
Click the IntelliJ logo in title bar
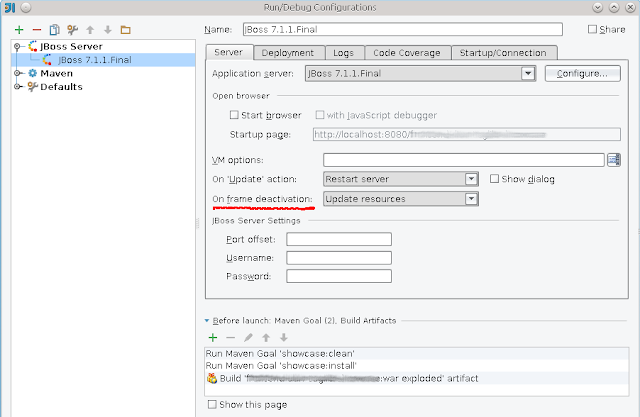[x=9, y=7]
